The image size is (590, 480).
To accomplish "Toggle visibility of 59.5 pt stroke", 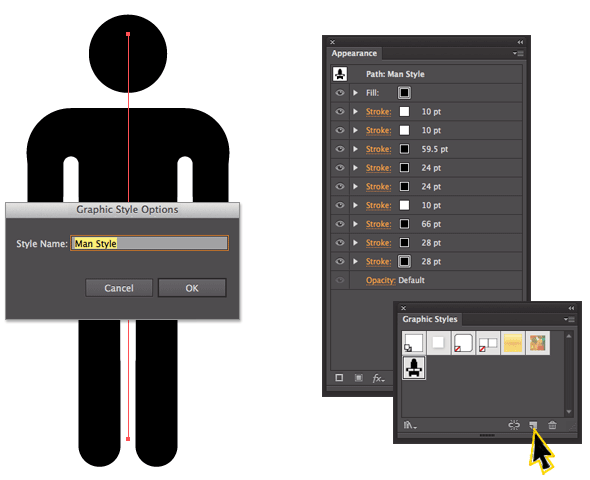I will 340,149.
